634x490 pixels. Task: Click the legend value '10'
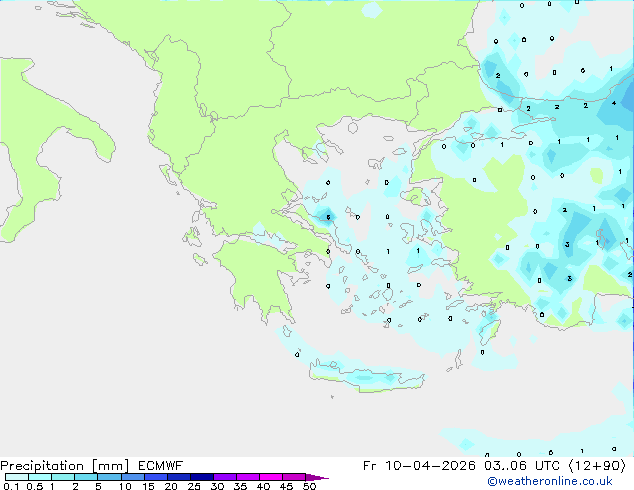[125, 486]
